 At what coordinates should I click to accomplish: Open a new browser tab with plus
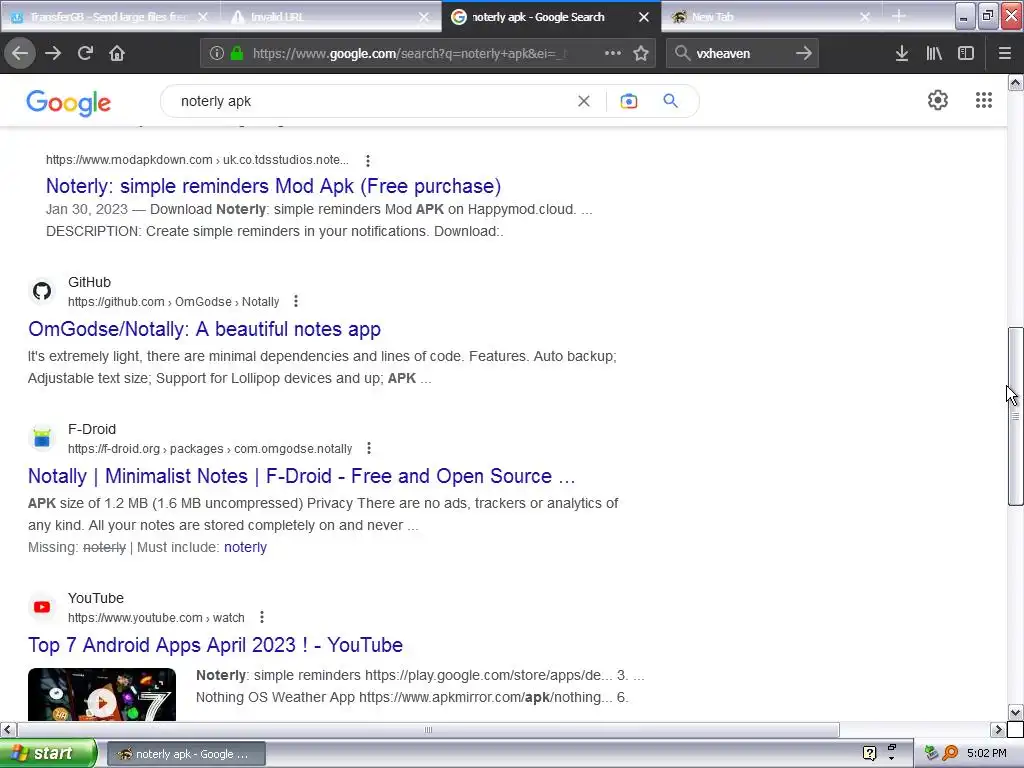point(899,16)
